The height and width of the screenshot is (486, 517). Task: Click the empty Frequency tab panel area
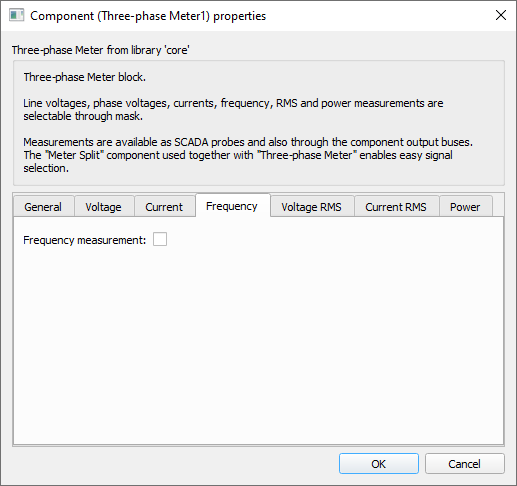tap(259, 343)
